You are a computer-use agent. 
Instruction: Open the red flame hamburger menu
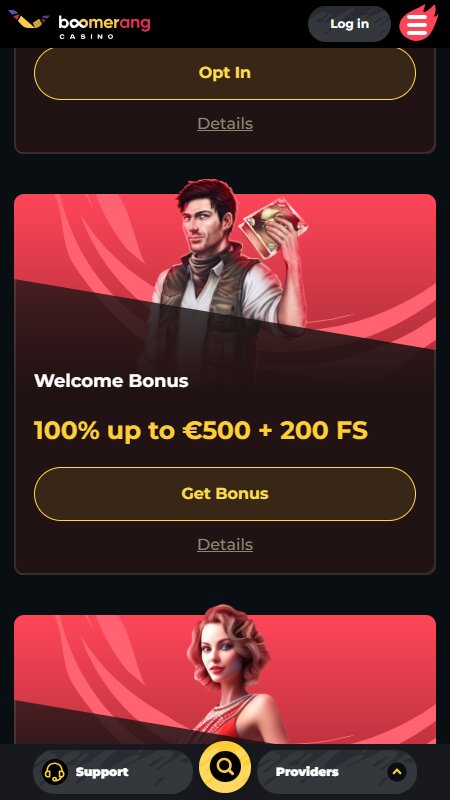(418, 23)
